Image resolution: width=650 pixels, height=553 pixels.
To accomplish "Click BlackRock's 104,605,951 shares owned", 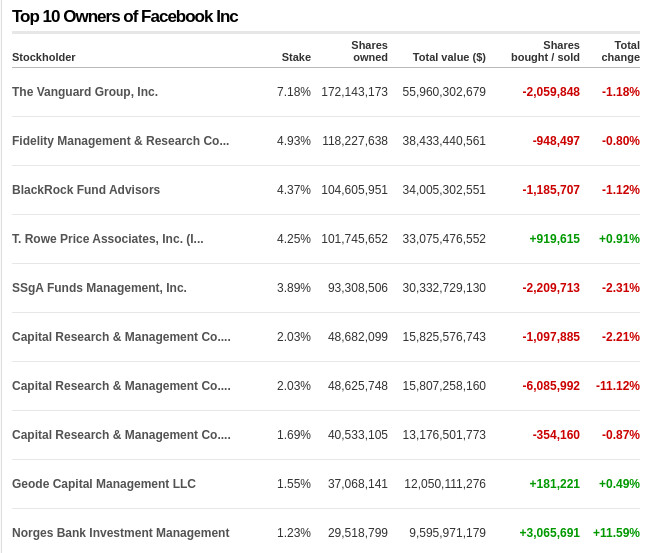I will coord(354,190).
